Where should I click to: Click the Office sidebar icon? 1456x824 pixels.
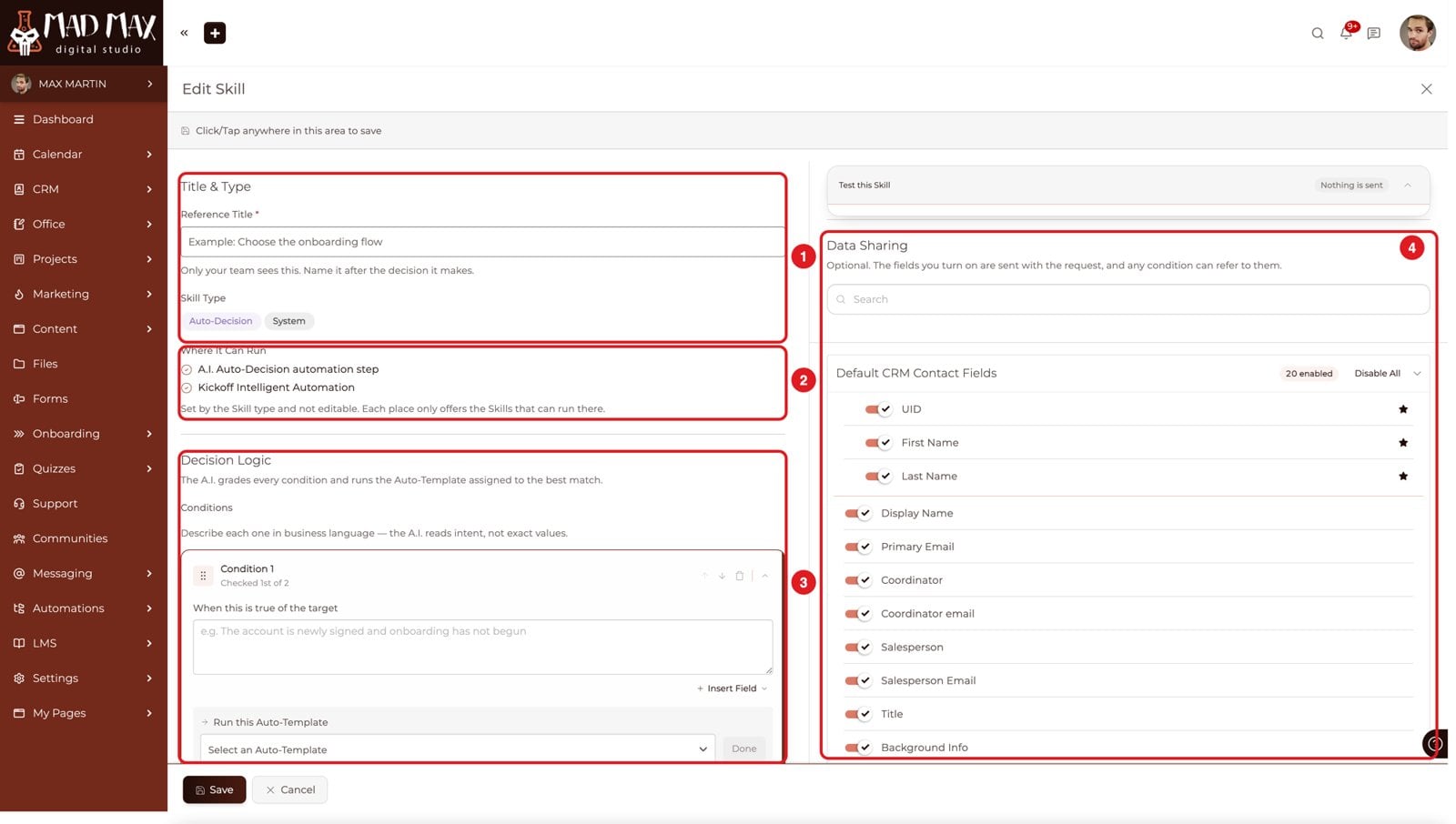pos(19,224)
